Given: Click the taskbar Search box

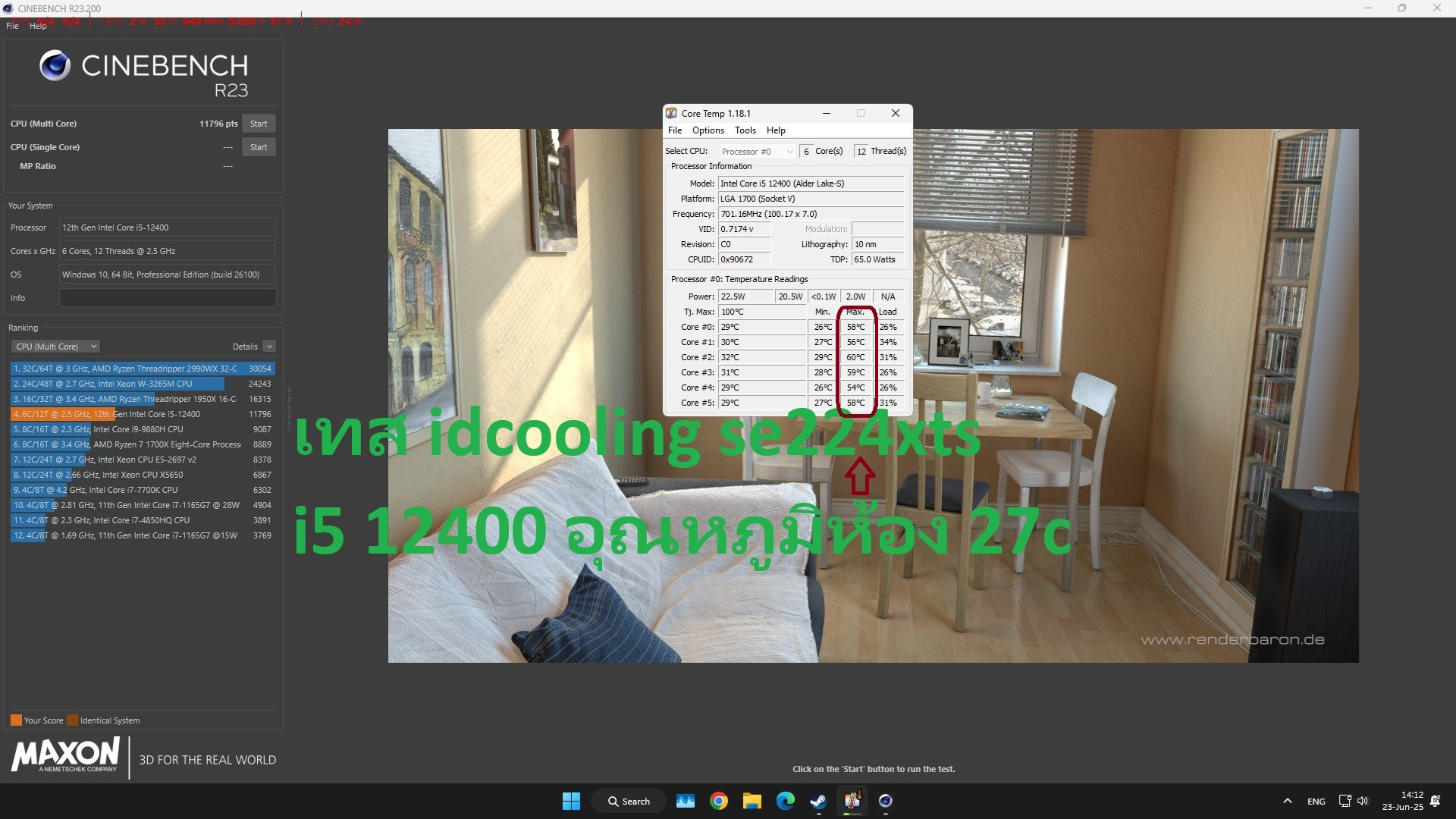Looking at the screenshot, I should (x=629, y=801).
